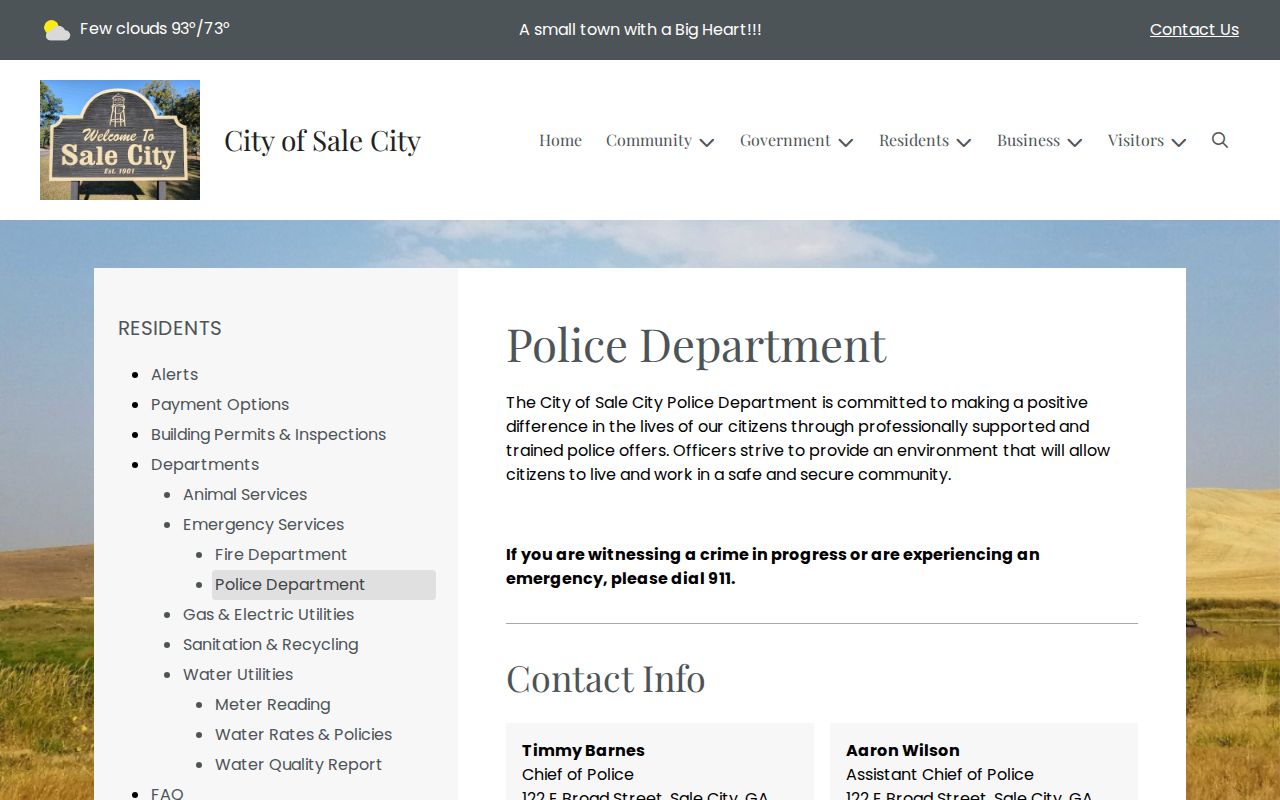The image size is (1280, 800).
Task: Open Water Utilities sidebar link
Action: tap(238, 674)
